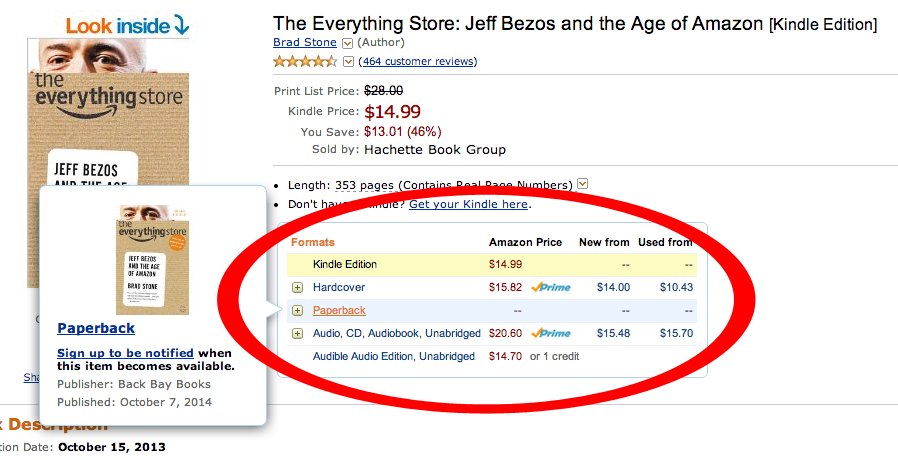
Task: View the 464 customer reviews
Action: 418,61
